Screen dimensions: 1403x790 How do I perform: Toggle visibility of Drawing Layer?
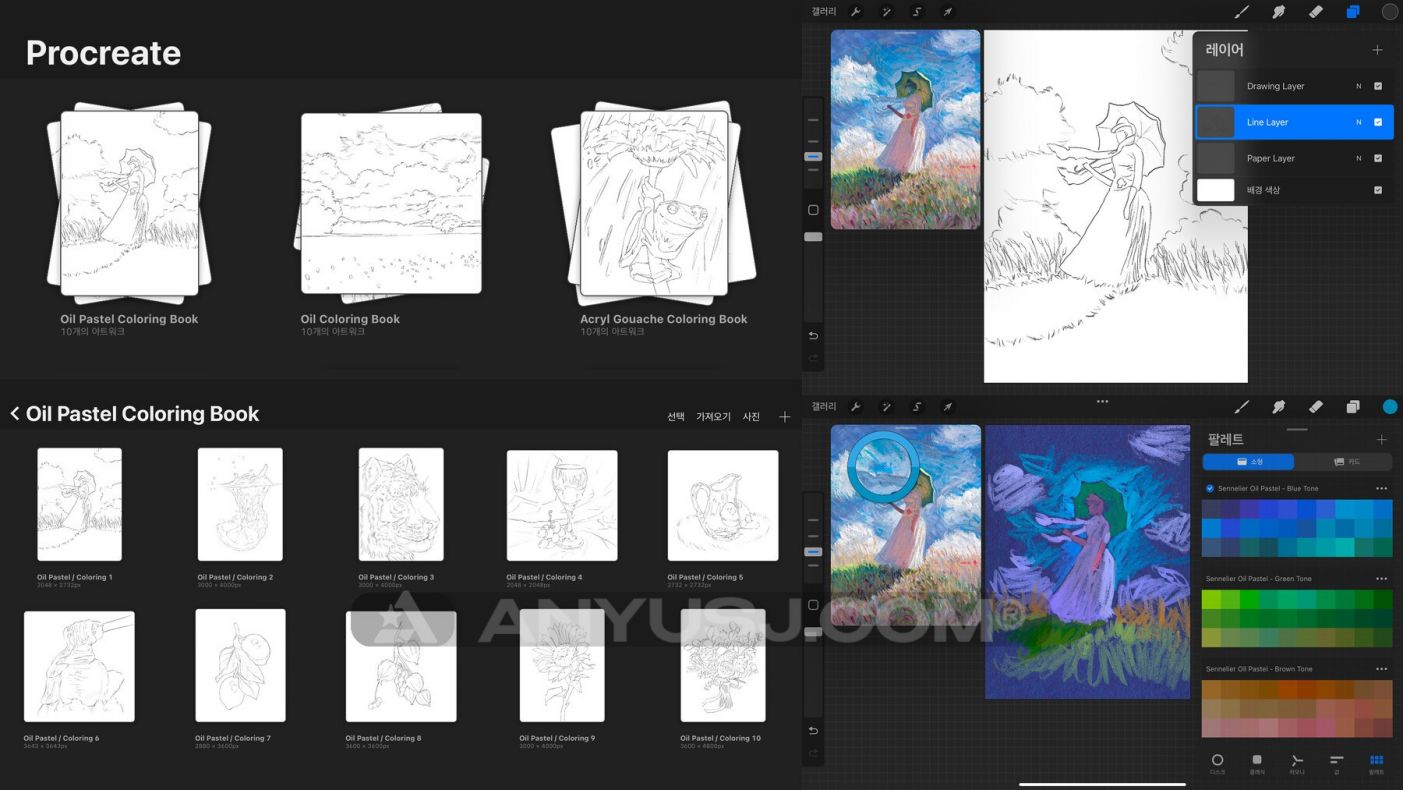(x=1378, y=86)
